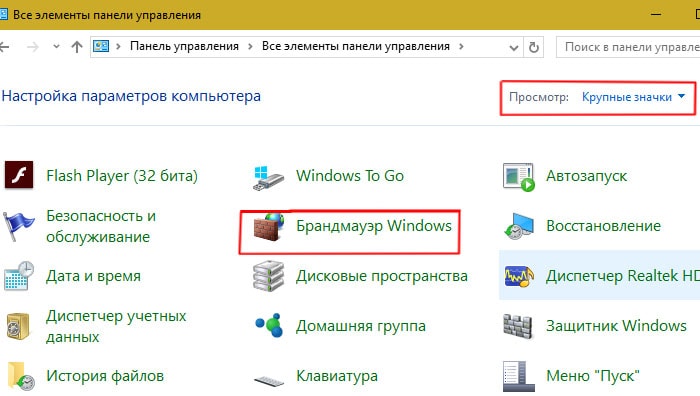This screenshot has height=396, width=700.
Task: Open the Брандмауэр Windows link
Action: (x=374, y=226)
